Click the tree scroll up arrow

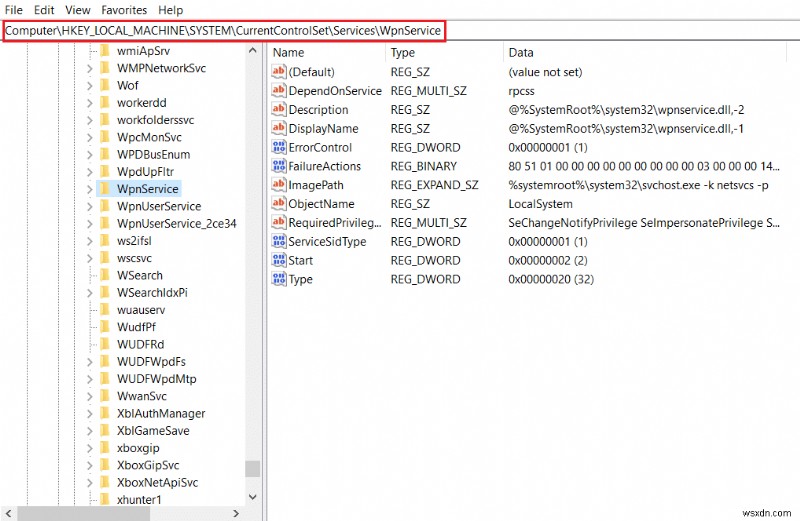[x=253, y=51]
